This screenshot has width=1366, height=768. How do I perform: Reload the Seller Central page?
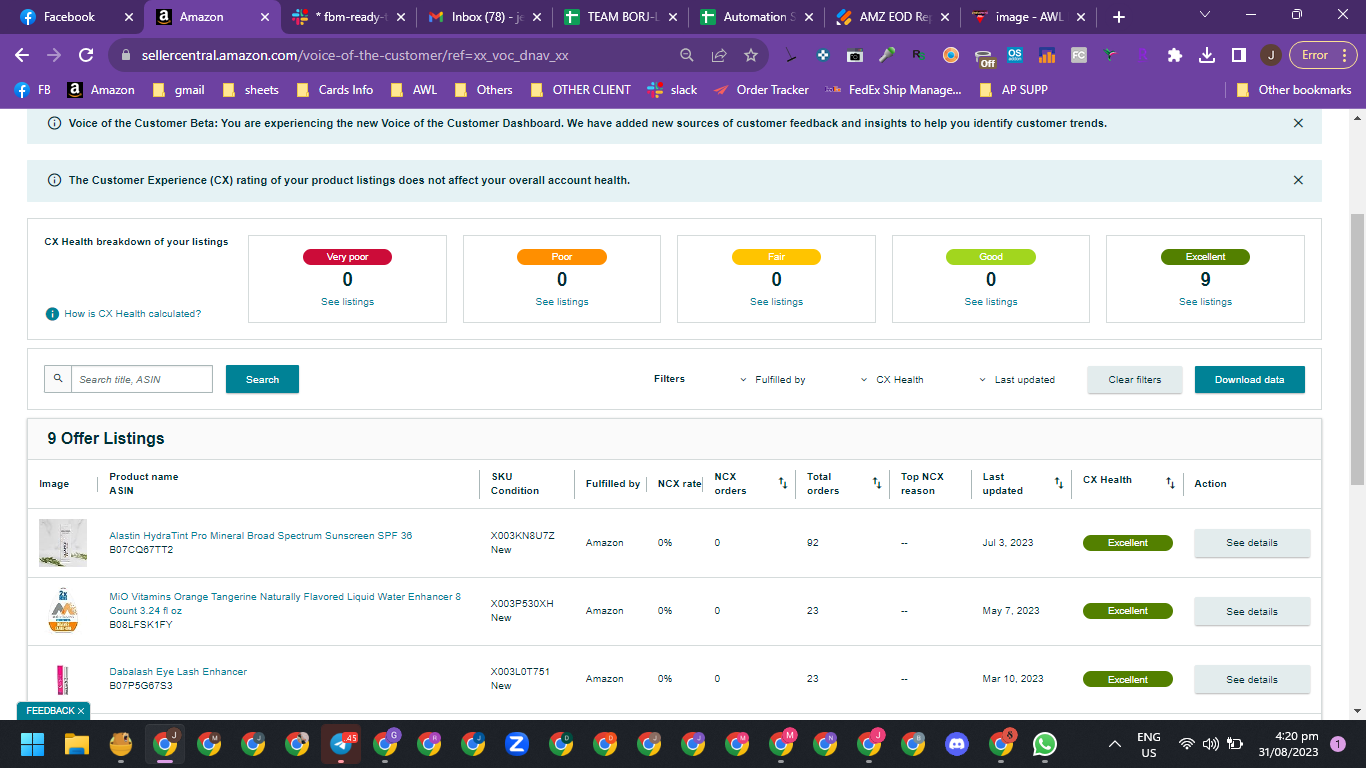tap(86, 55)
